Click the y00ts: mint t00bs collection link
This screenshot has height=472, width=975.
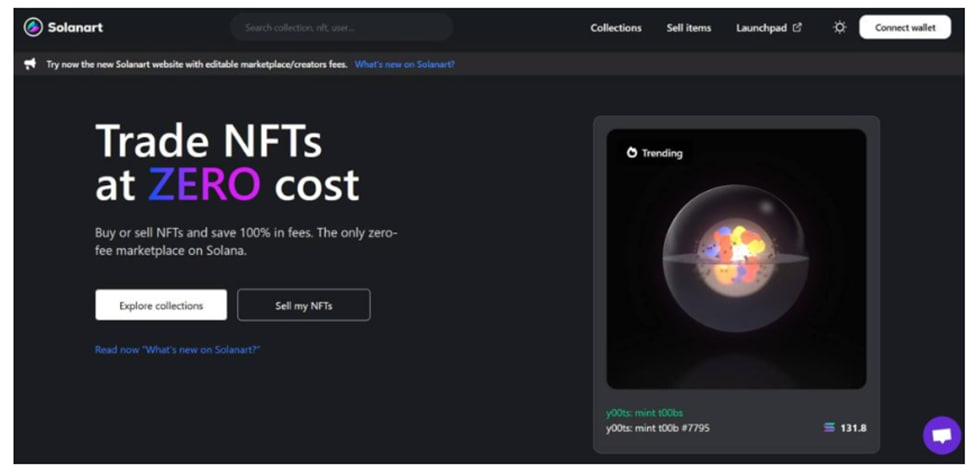click(644, 413)
